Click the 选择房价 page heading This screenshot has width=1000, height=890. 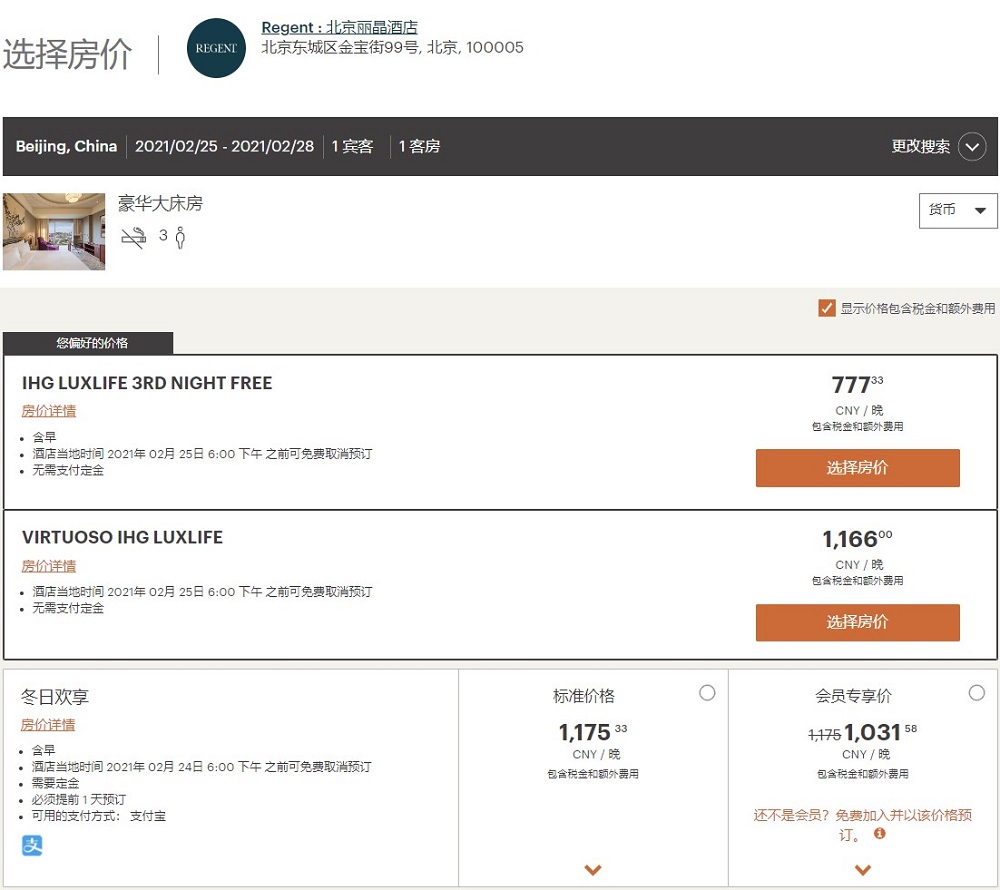coord(67,54)
